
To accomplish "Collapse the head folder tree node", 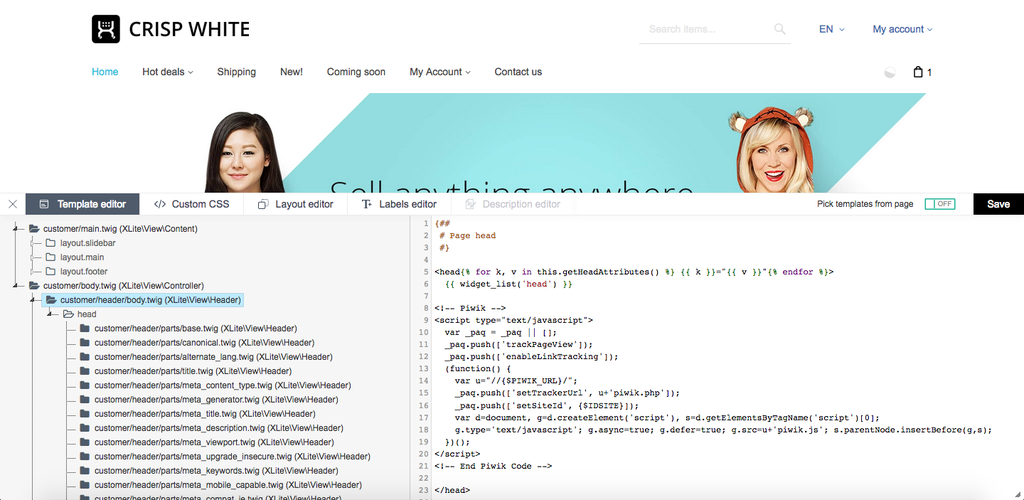I will coord(50,314).
